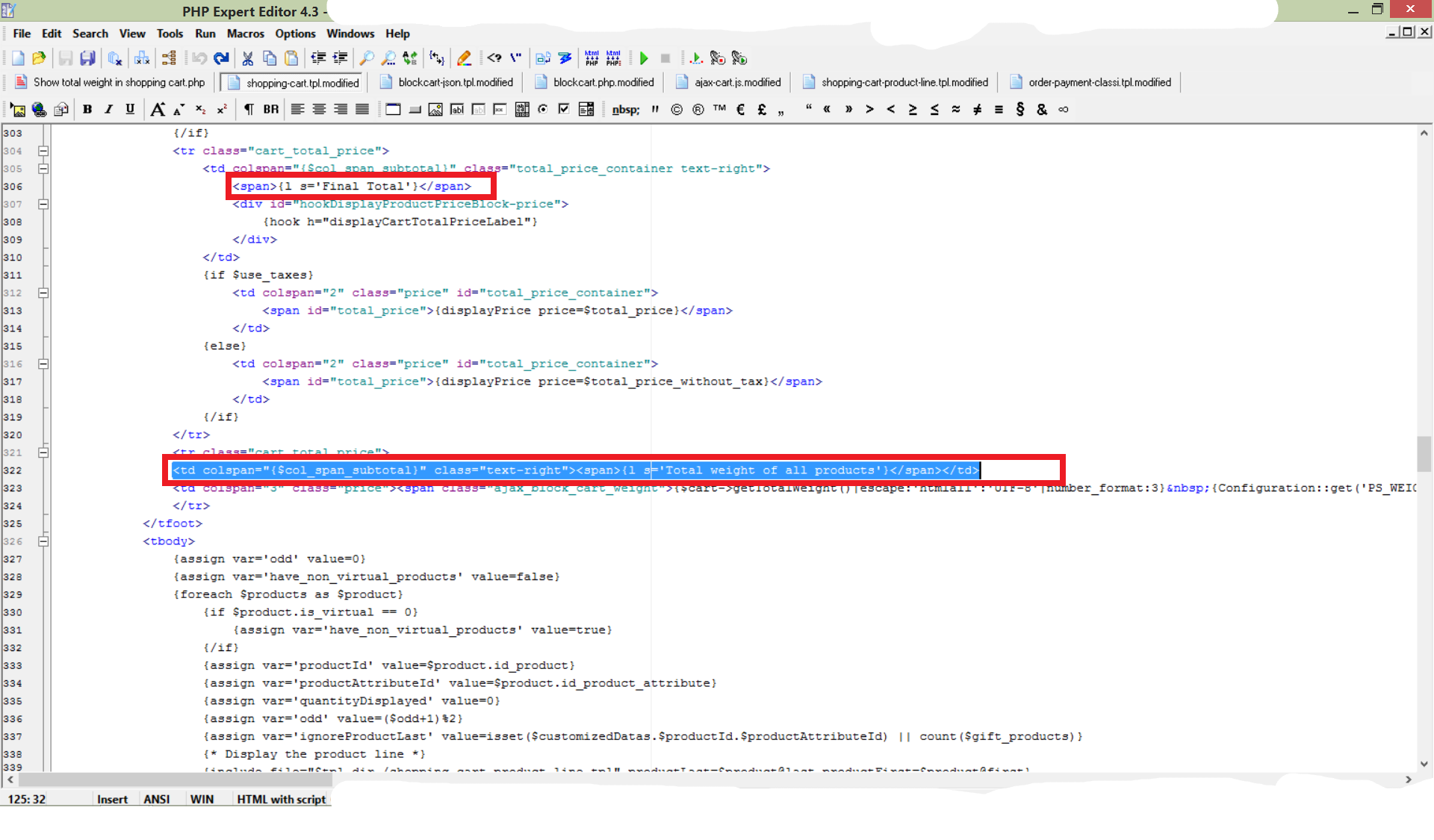
Task: Open the Macros menu
Action: [x=245, y=34]
